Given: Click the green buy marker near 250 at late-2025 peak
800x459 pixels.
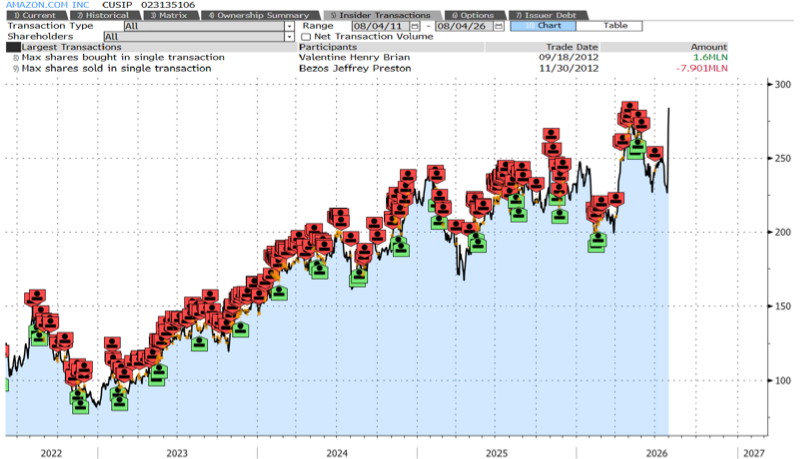Looking at the screenshot, I should click(637, 146).
